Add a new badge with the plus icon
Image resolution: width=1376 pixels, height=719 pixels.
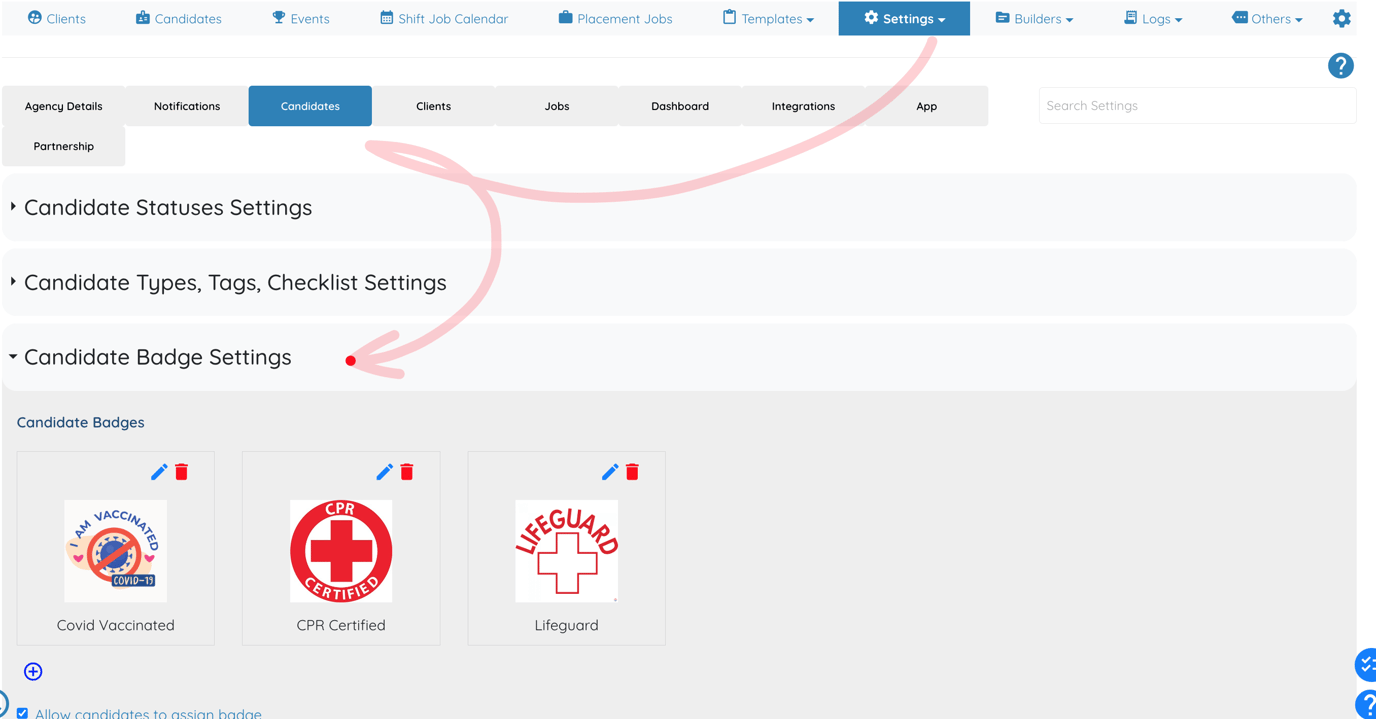[32, 671]
